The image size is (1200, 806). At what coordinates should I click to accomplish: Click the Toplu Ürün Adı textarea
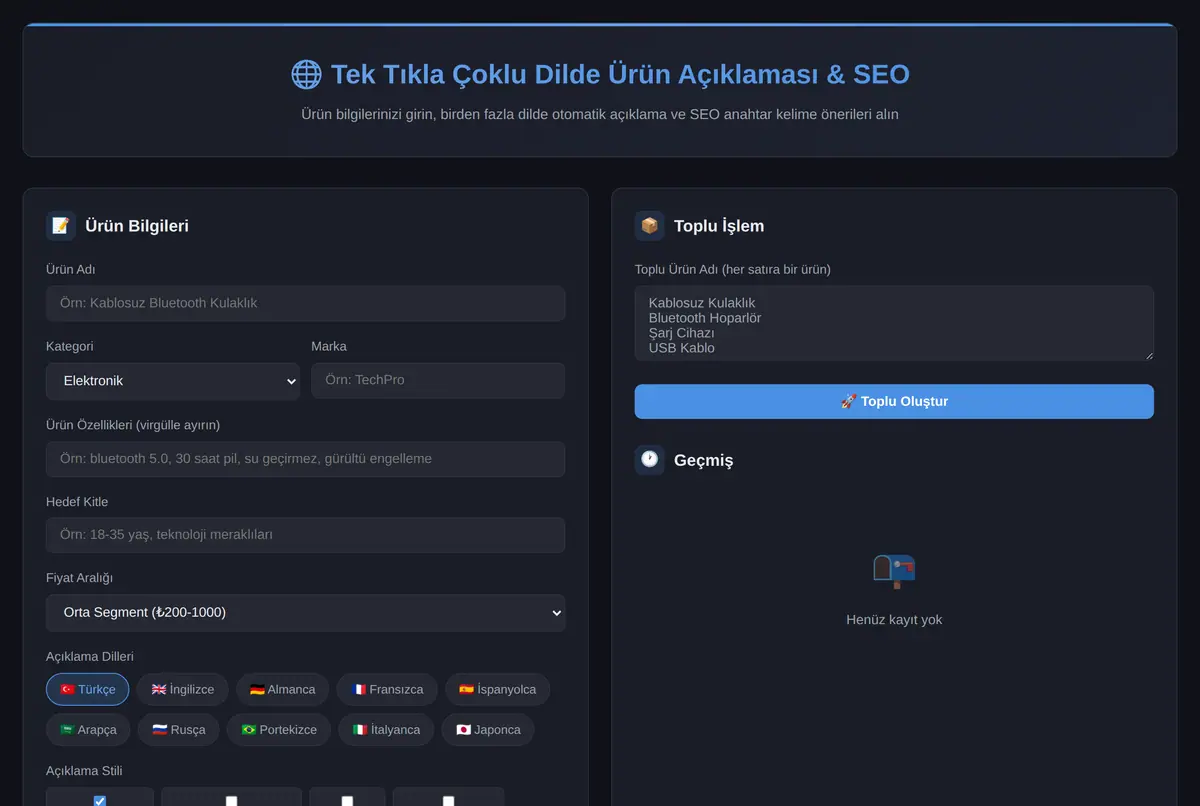pyautogui.click(x=894, y=323)
